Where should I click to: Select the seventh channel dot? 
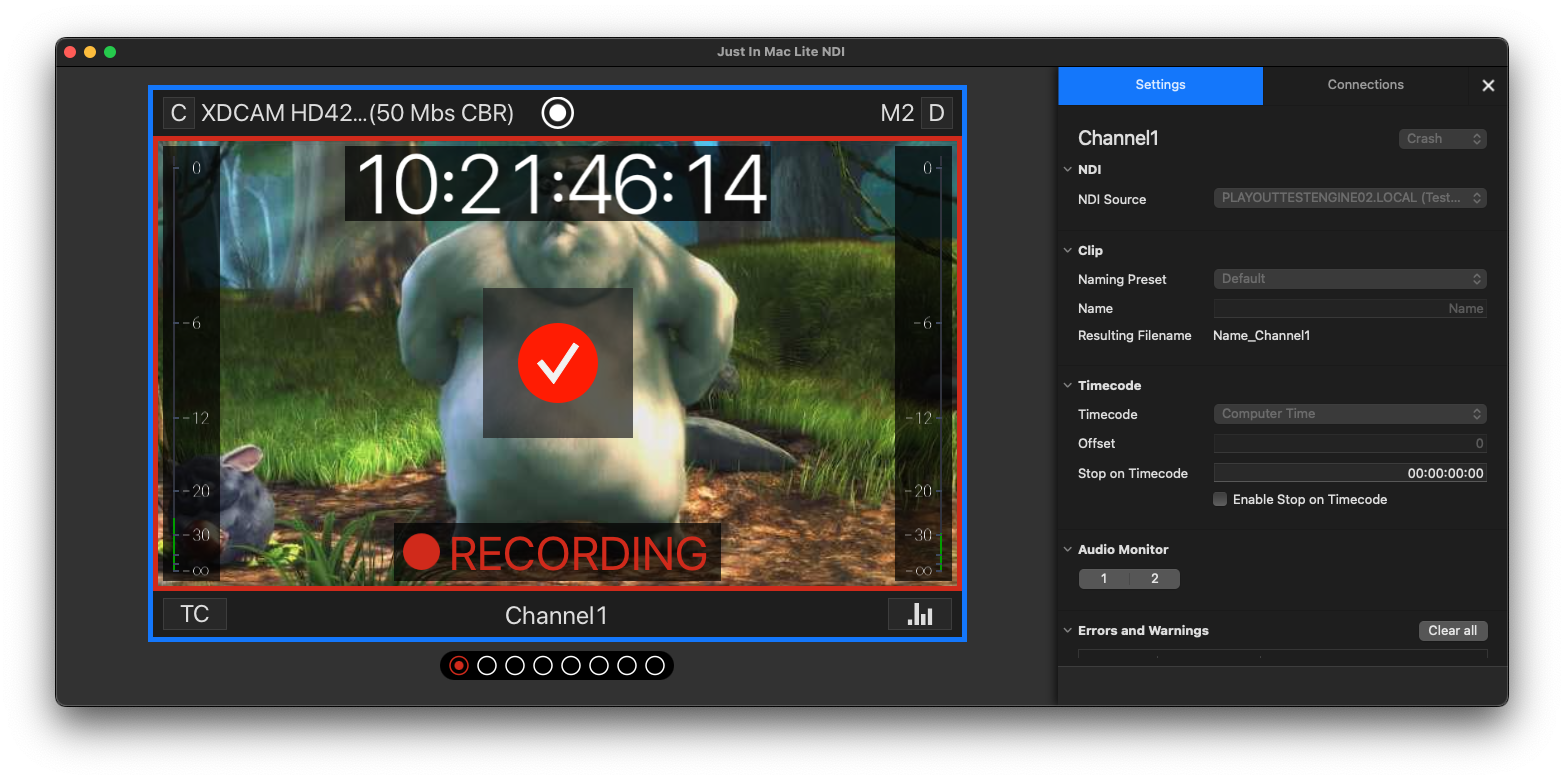tap(627, 665)
